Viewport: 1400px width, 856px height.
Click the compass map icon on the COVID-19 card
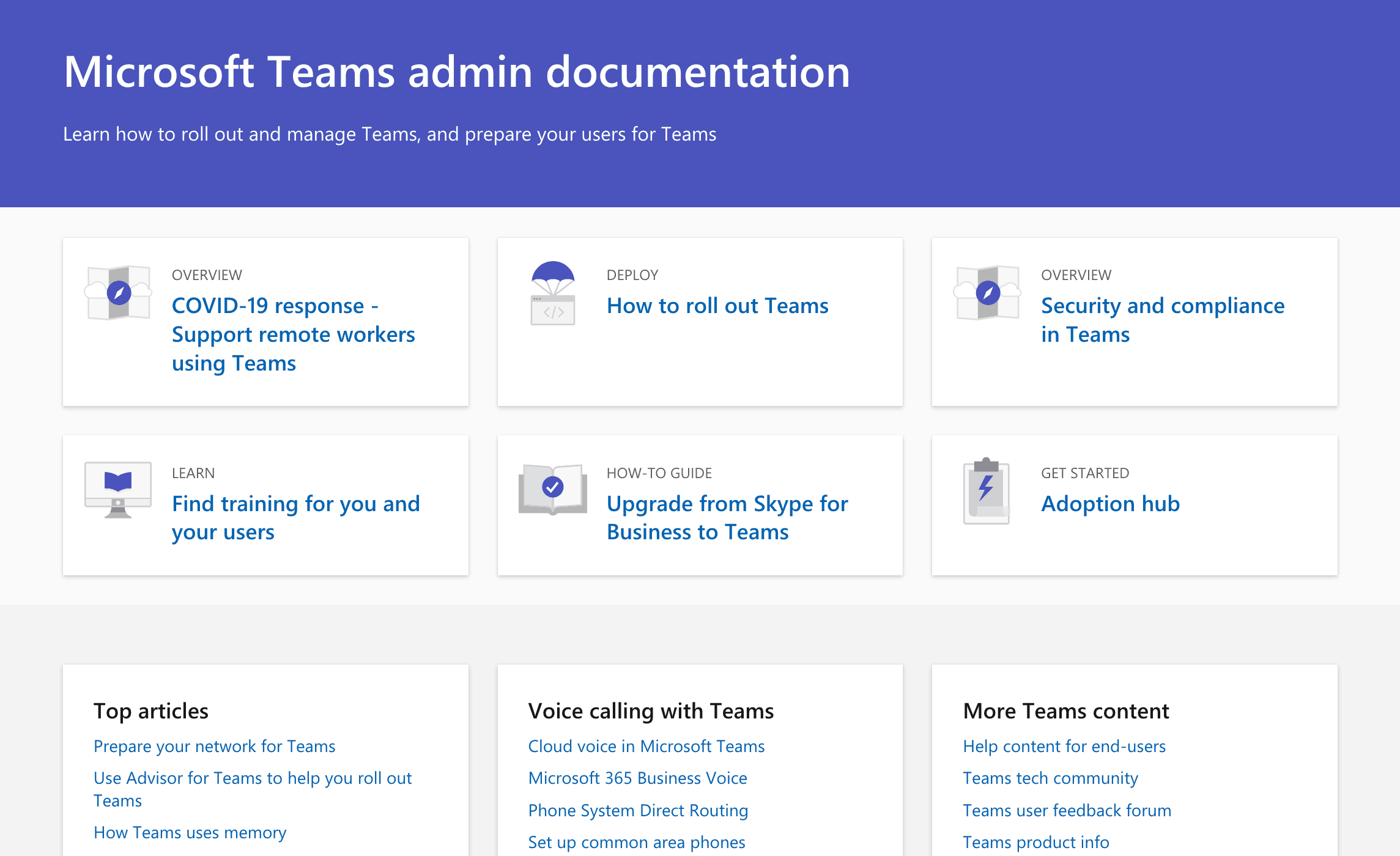pyautogui.click(x=118, y=292)
